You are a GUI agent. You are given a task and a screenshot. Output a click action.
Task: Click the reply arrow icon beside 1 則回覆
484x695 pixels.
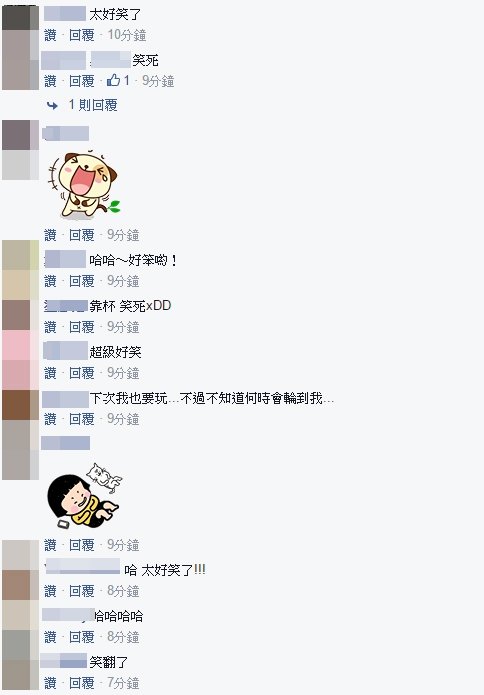click(52, 105)
